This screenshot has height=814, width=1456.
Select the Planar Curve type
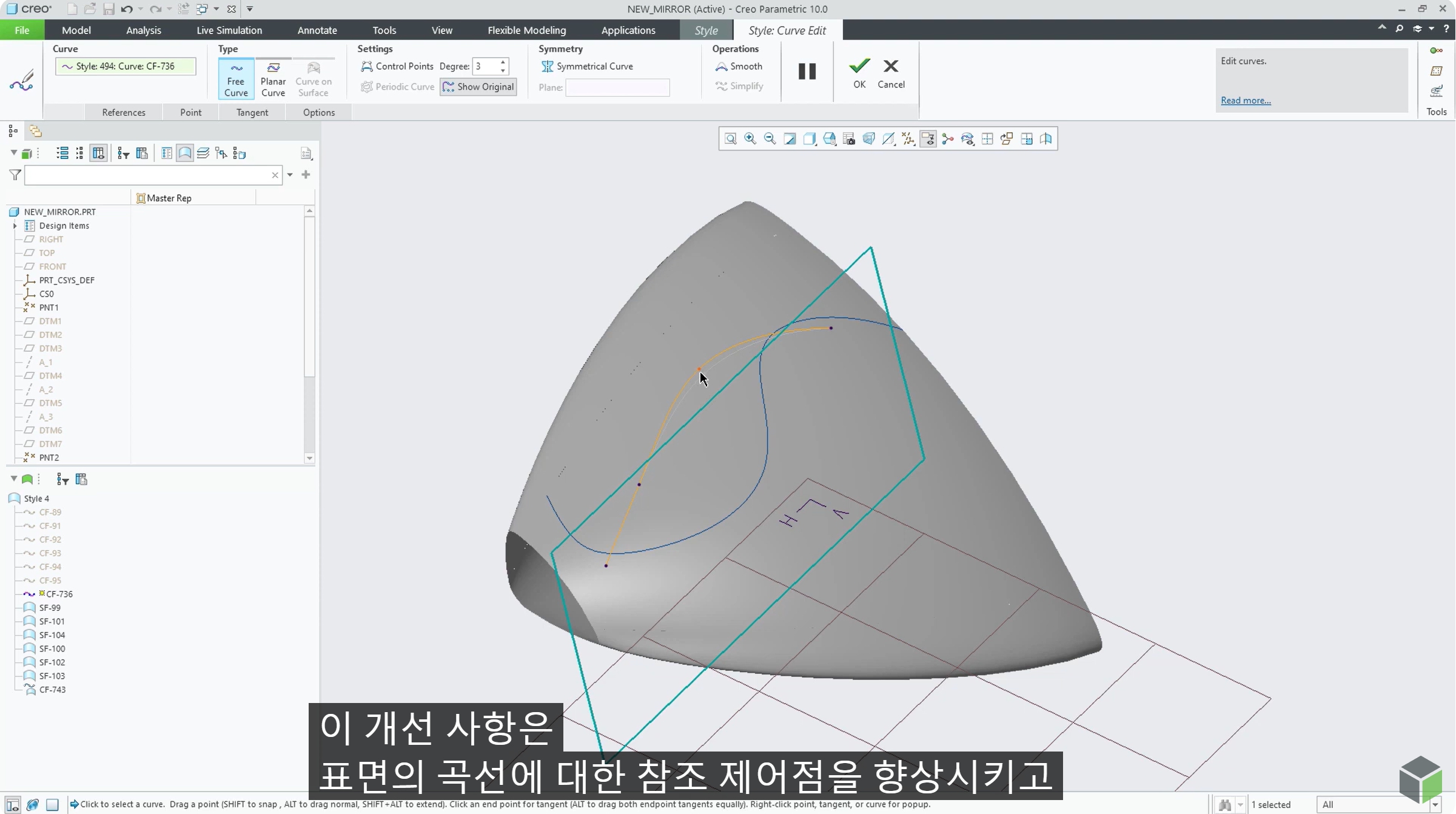(x=273, y=79)
